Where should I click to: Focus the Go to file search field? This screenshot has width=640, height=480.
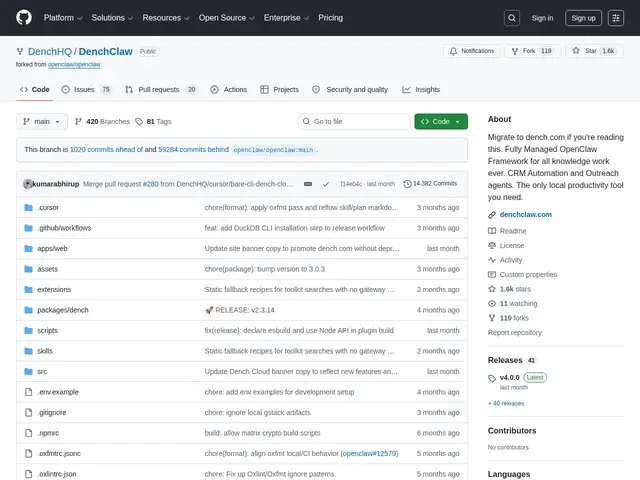point(354,122)
